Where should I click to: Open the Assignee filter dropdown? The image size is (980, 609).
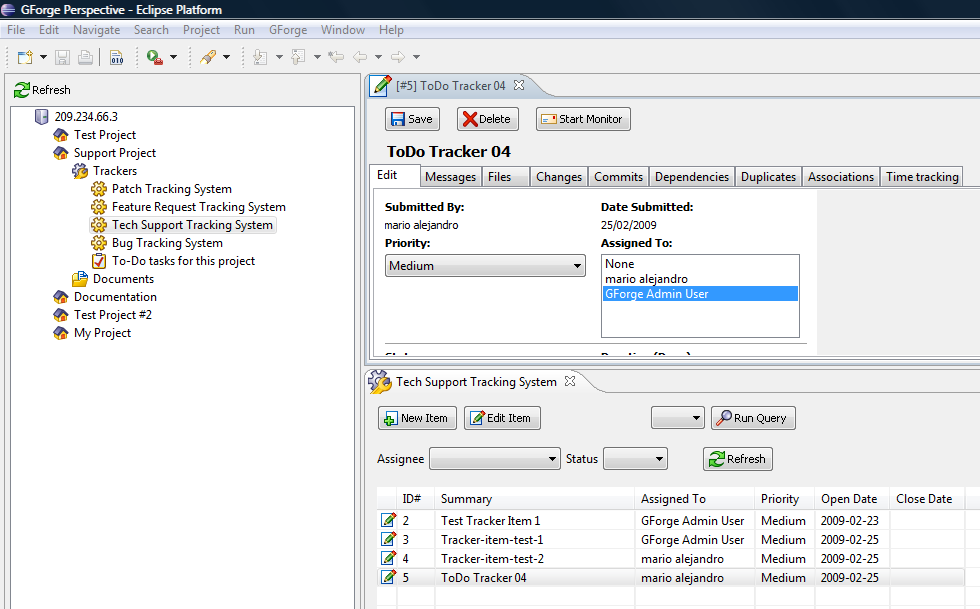click(x=494, y=459)
